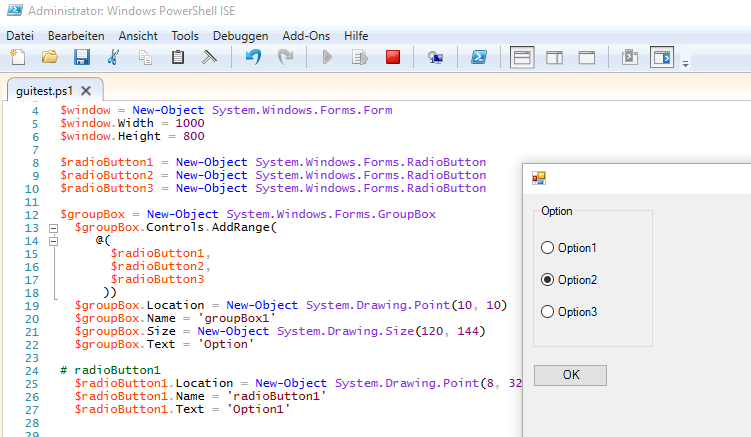Close the guitest.ps1 tab

coord(87,90)
